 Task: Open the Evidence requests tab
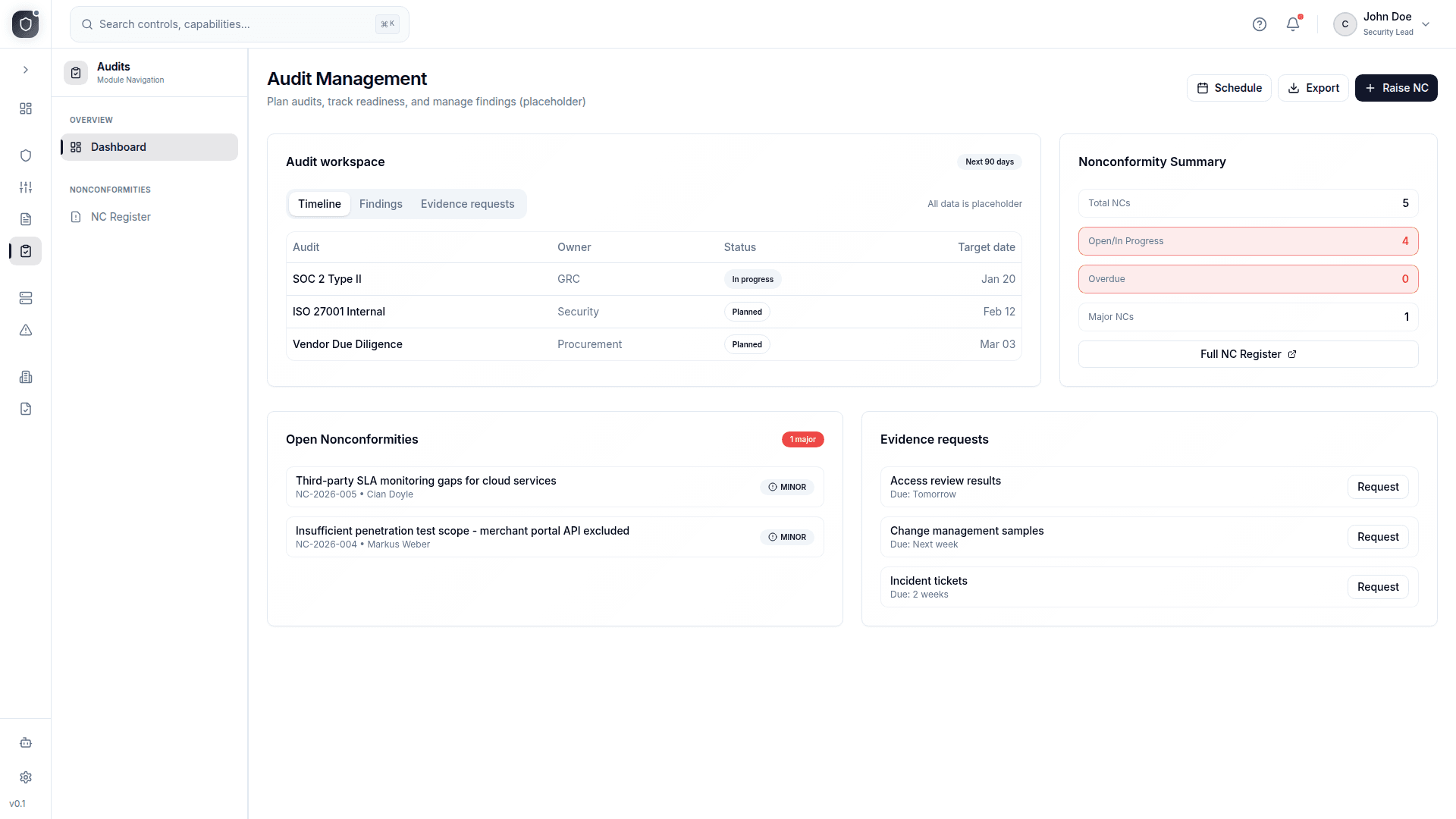(x=467, y=203)
